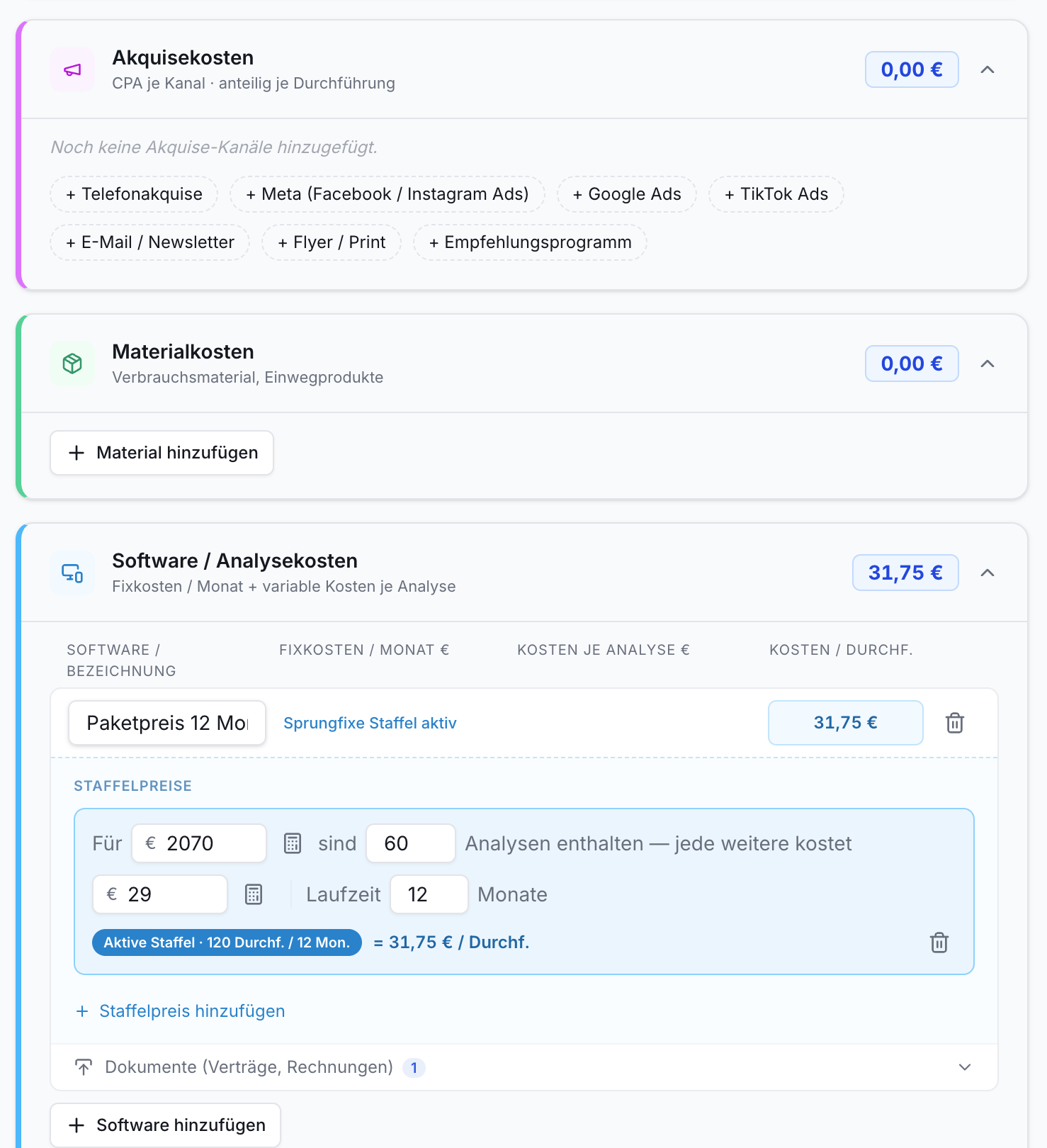Add Meta (Facebook / Instagram Ads) channel
This screenshot has height=1148, width=1047.
387,194
